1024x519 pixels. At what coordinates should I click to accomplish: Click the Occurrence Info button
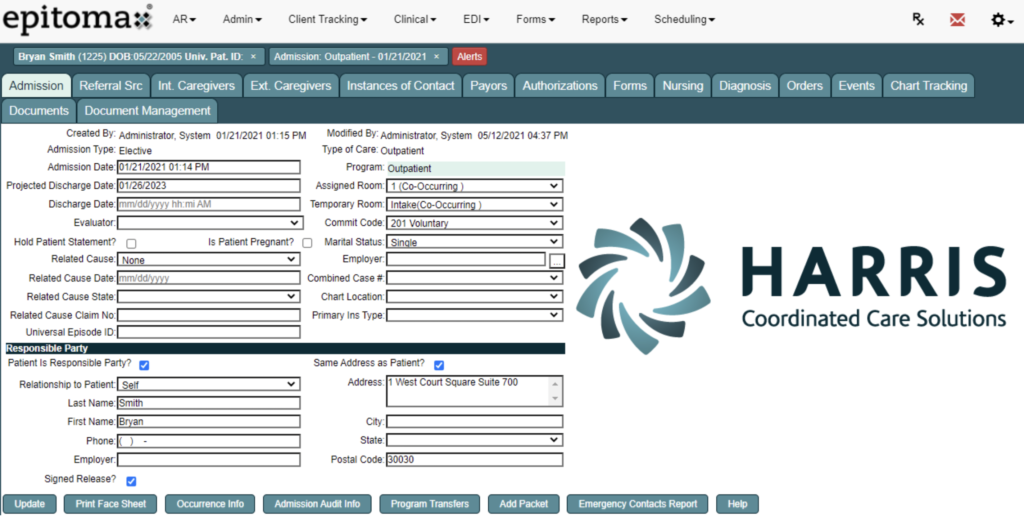(210, 504)
